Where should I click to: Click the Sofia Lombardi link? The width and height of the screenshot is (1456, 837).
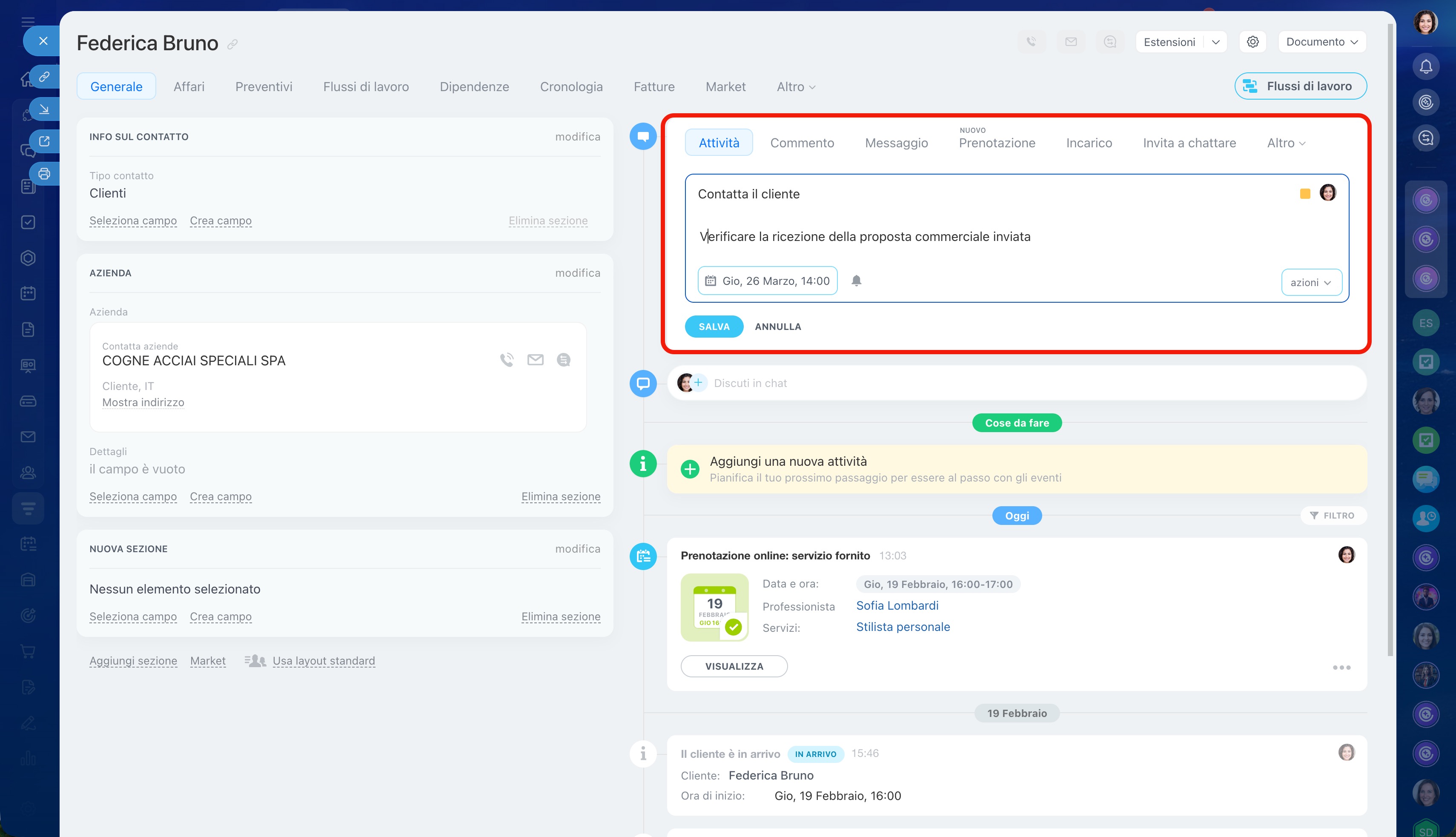click(x=897, y=605)
